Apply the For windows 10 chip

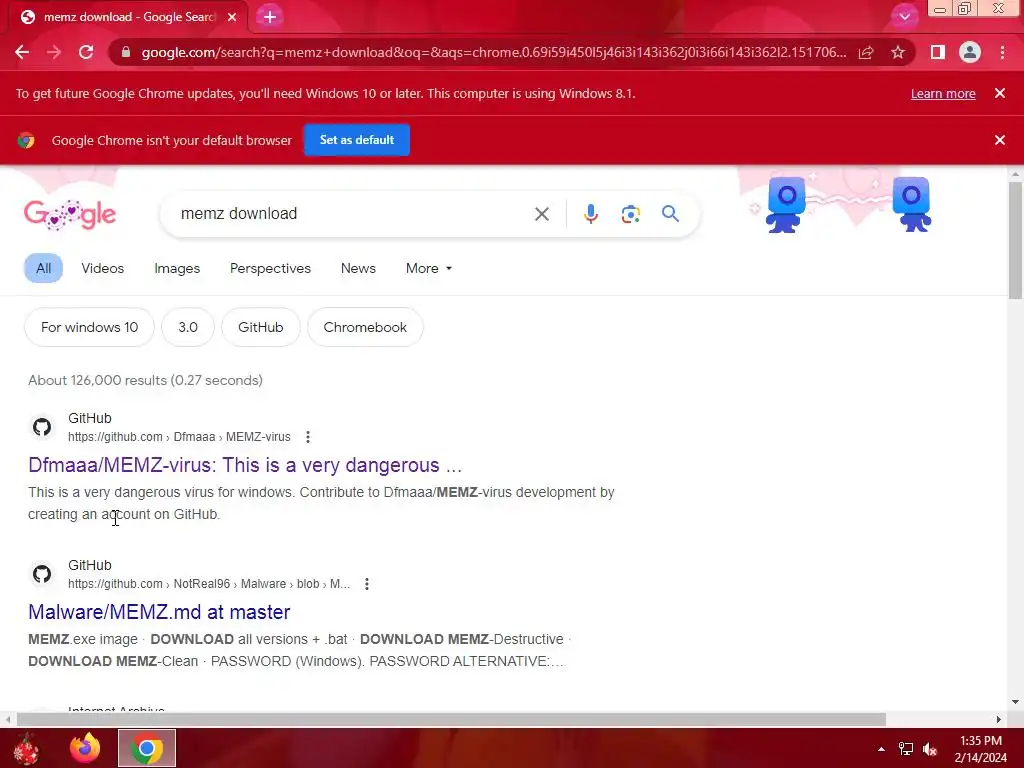[x=89, y=327]
